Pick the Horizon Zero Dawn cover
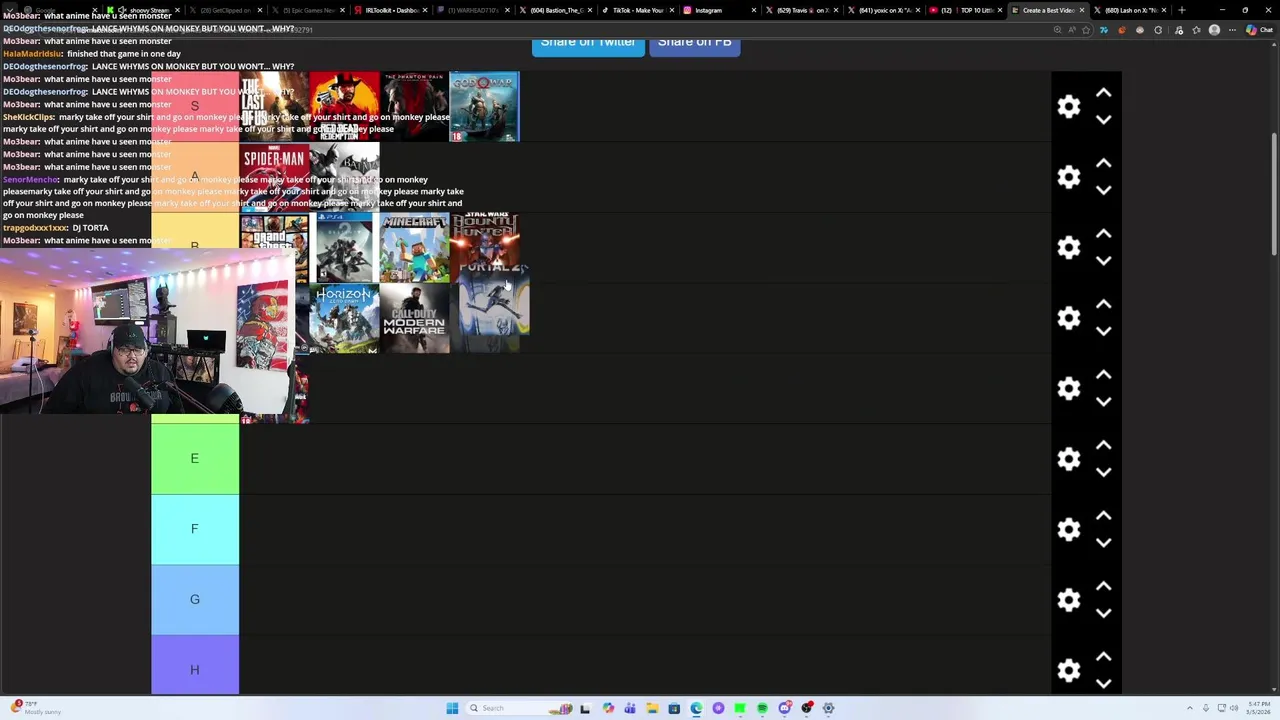The width and height of the screenshot is (1280, 720). [x=345, y=319]
